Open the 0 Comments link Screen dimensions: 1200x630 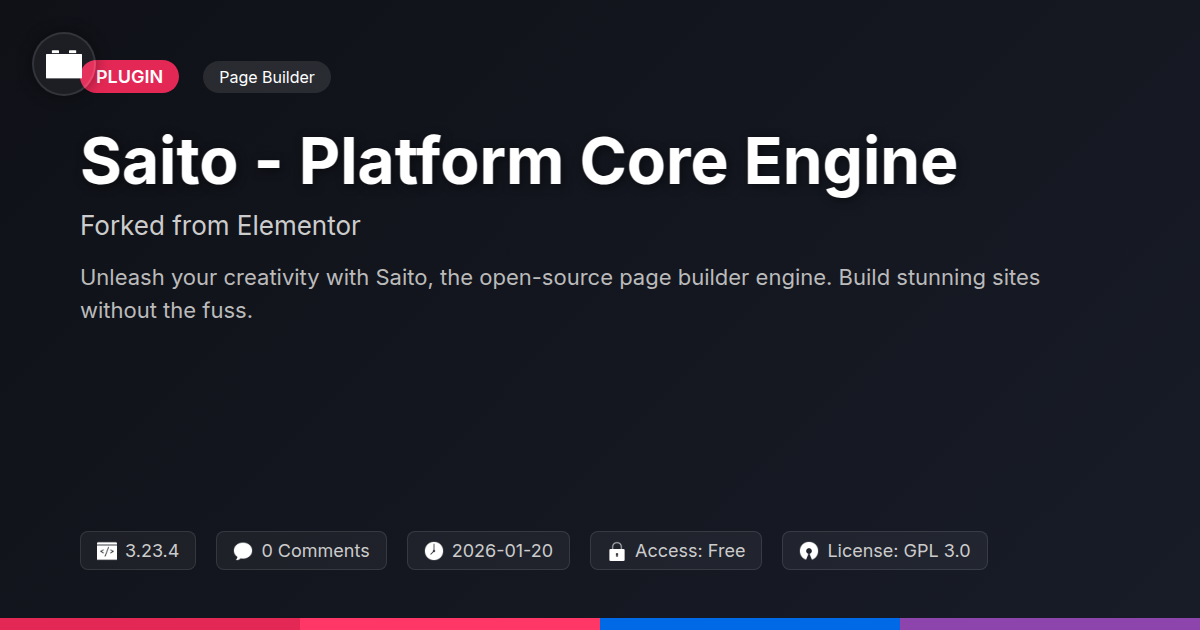click(315, 551)
